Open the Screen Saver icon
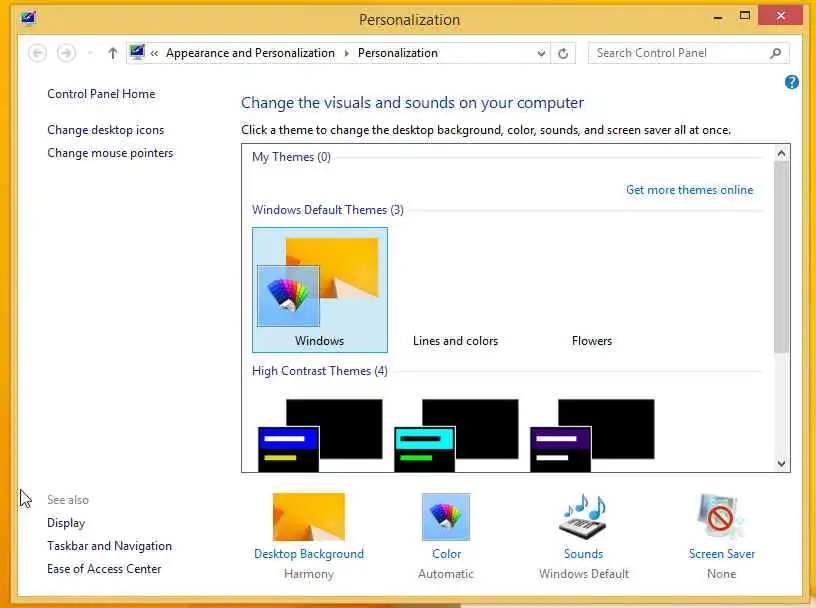This screenshot has width=816, height=608. [721, 517]
